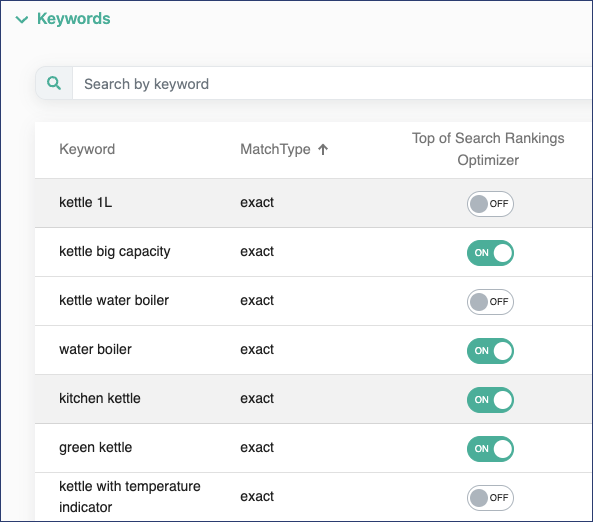Select the 'kitchen kettle' keyword

click(x=100, y=398)
